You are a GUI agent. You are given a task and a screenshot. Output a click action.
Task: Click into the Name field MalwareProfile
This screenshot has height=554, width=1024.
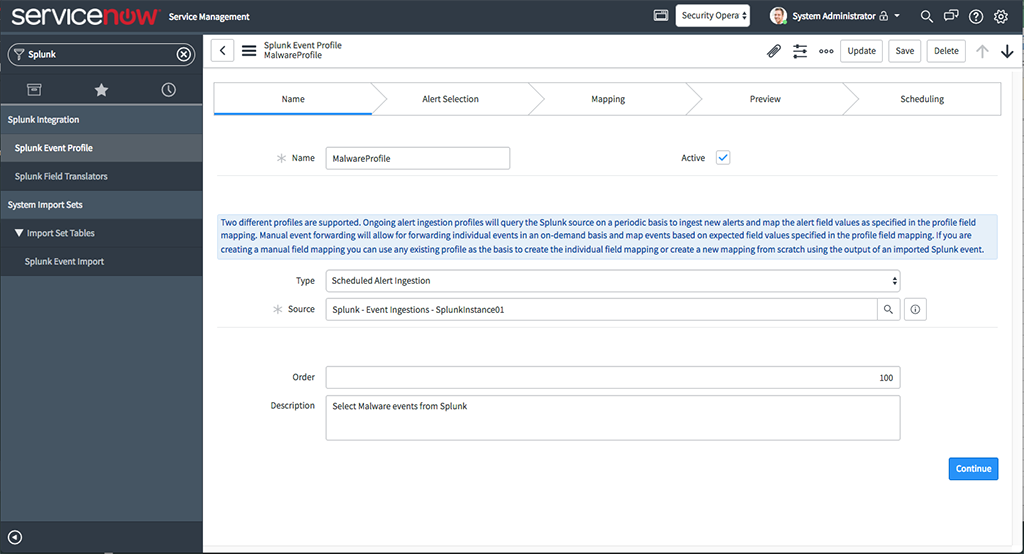tap(418, 158)
